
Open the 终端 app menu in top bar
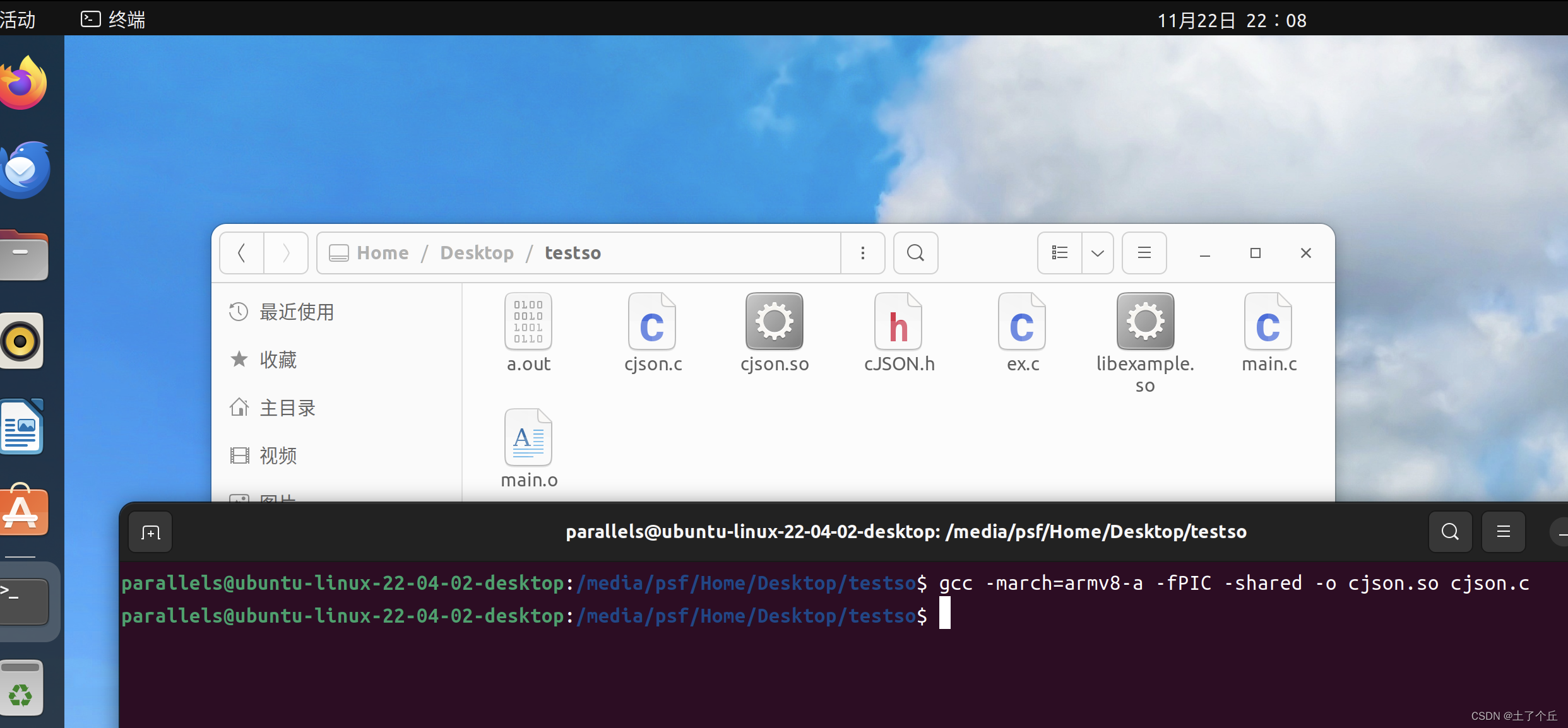(x=114, y=20)
